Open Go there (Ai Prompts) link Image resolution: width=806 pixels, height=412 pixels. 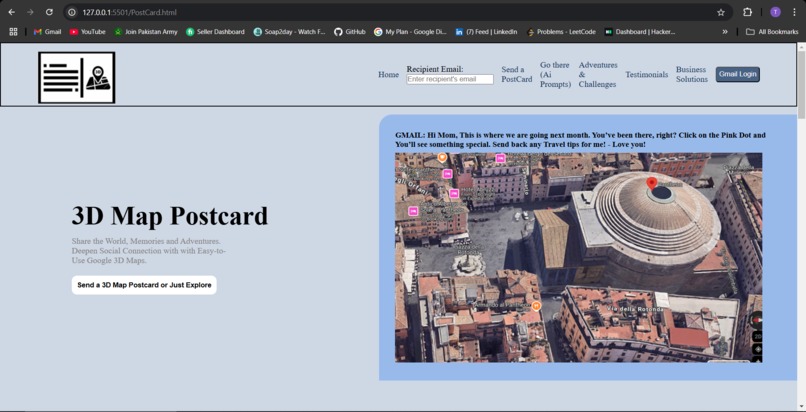point(555,74)
